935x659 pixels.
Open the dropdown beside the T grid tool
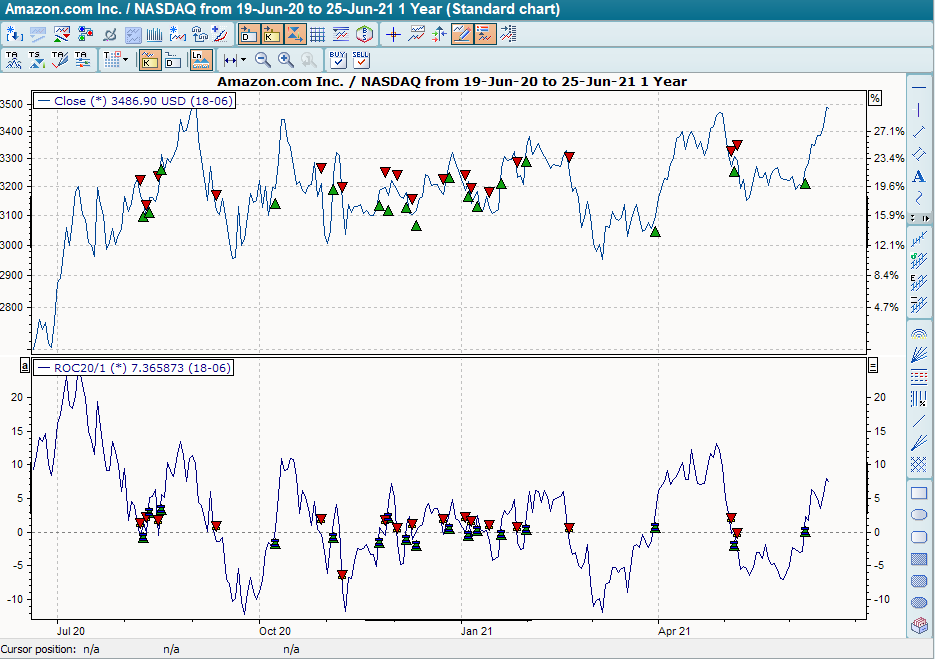(x=126, y=60)
